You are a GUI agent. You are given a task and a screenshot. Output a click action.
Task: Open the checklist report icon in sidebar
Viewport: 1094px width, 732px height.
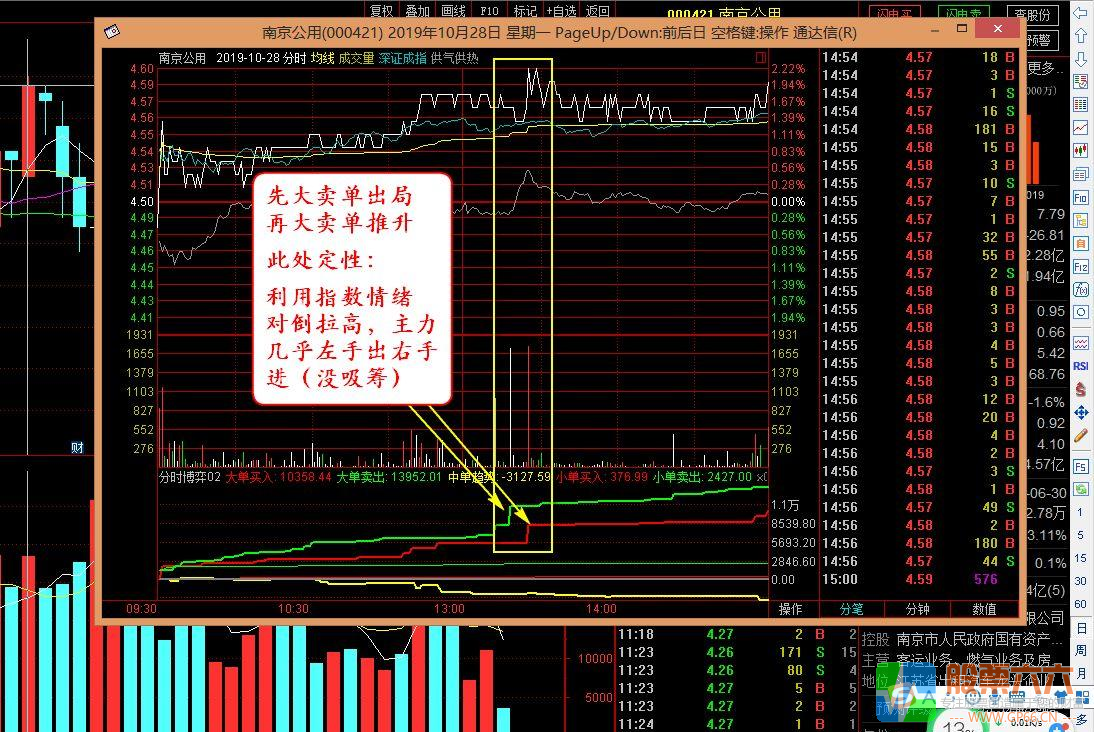coord(1081,82)
